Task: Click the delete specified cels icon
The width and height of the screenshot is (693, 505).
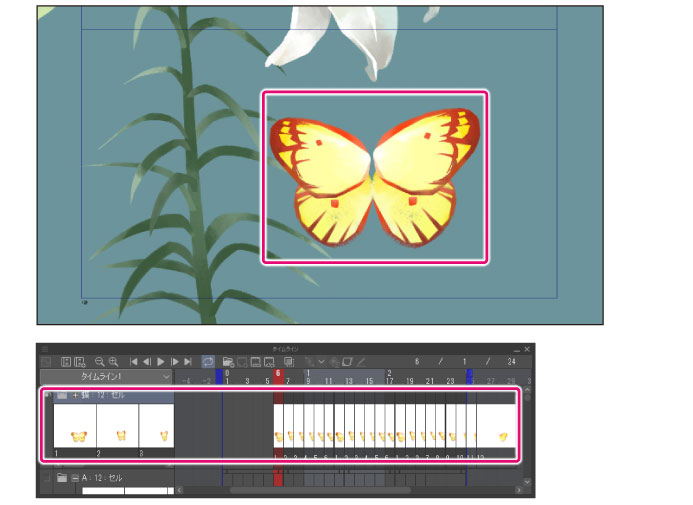Action: click(x=269, y=362)
